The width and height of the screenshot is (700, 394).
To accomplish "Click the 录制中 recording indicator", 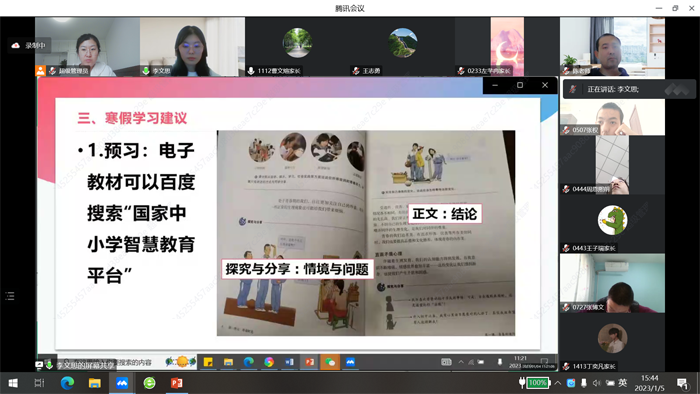I will (x=29, y=46).
